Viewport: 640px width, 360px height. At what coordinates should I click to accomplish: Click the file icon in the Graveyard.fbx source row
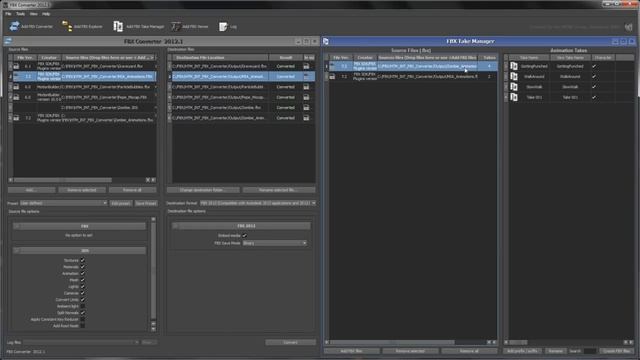(16, 66)
